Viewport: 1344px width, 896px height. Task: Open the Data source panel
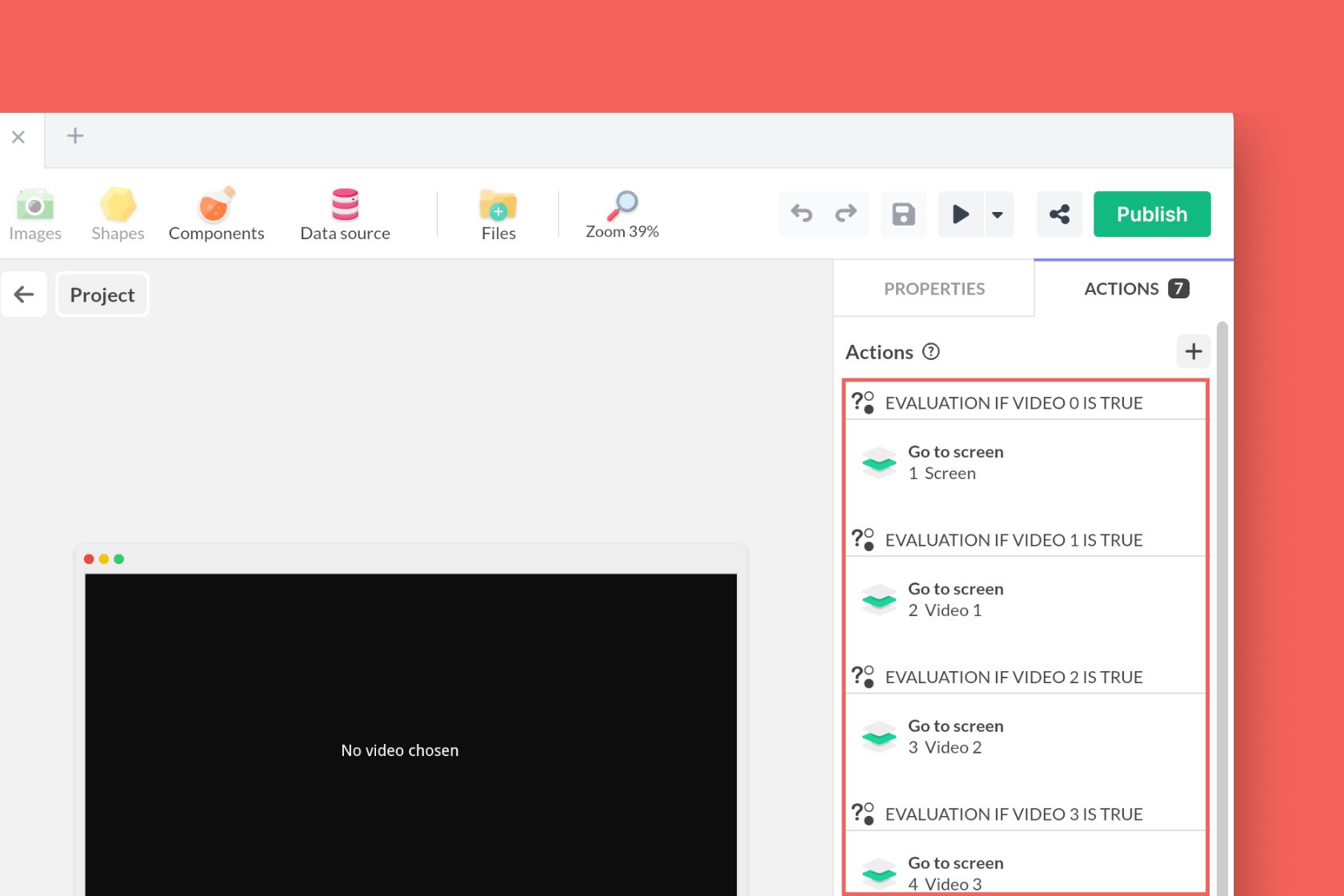pos(344,214)
